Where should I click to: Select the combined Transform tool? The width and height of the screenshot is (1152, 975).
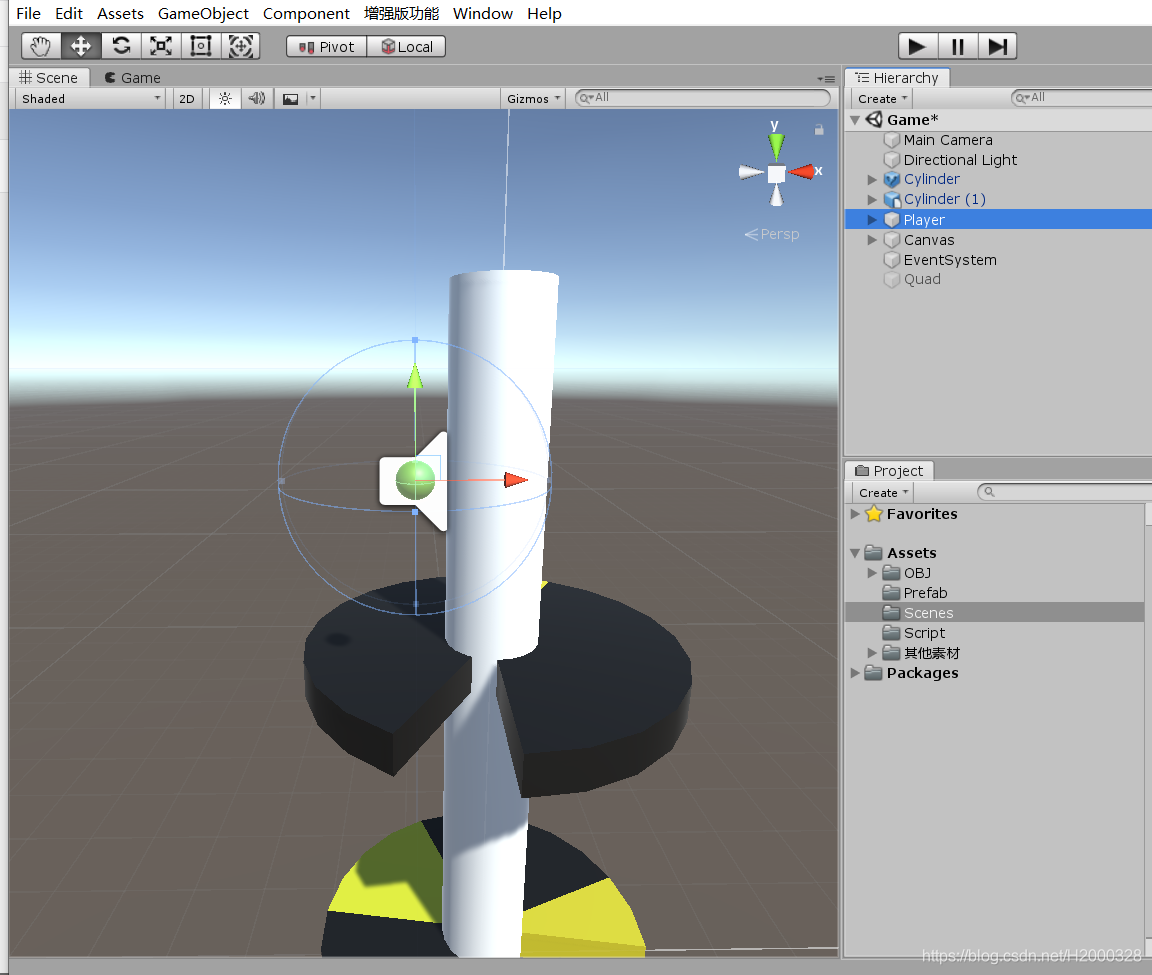(240, 46)
